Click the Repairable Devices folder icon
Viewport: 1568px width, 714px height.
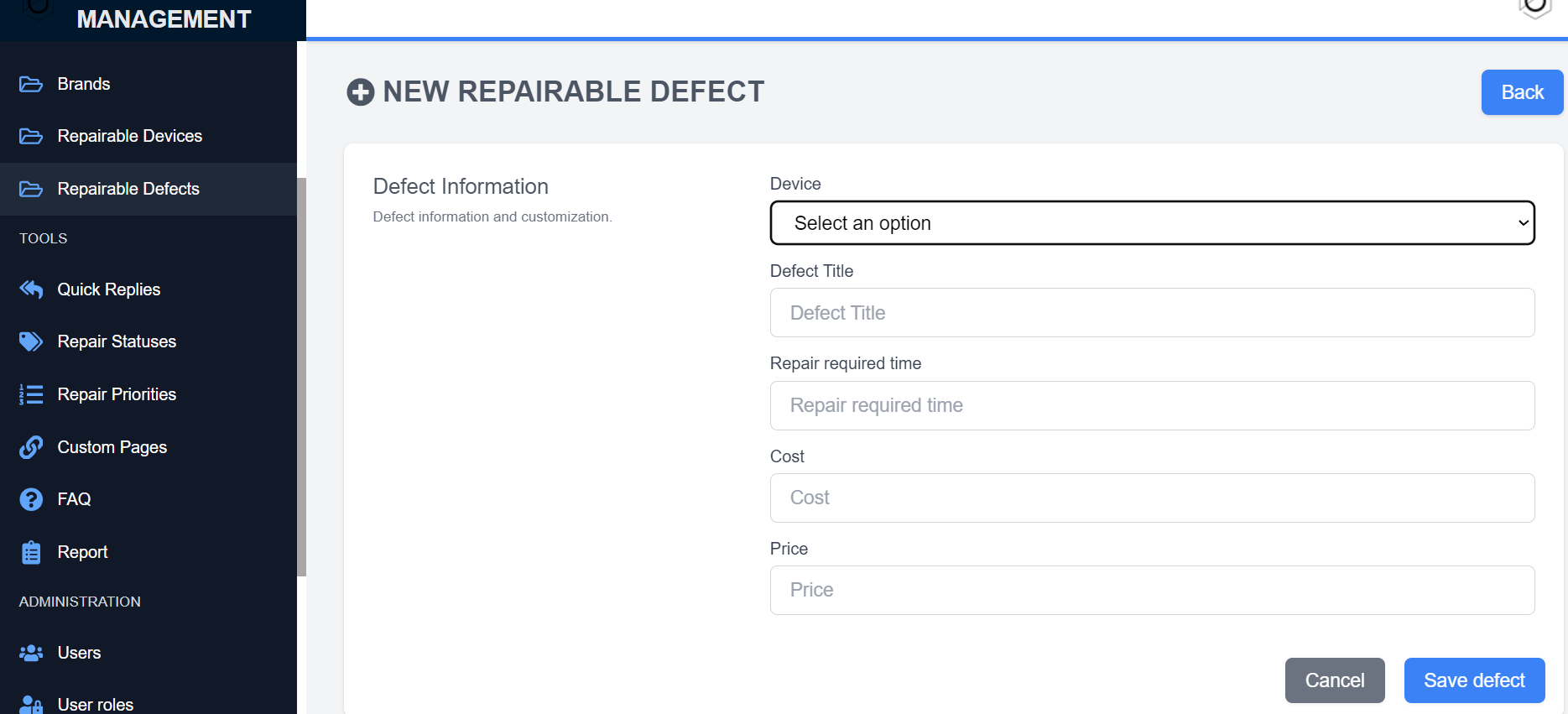click(31, 136)
